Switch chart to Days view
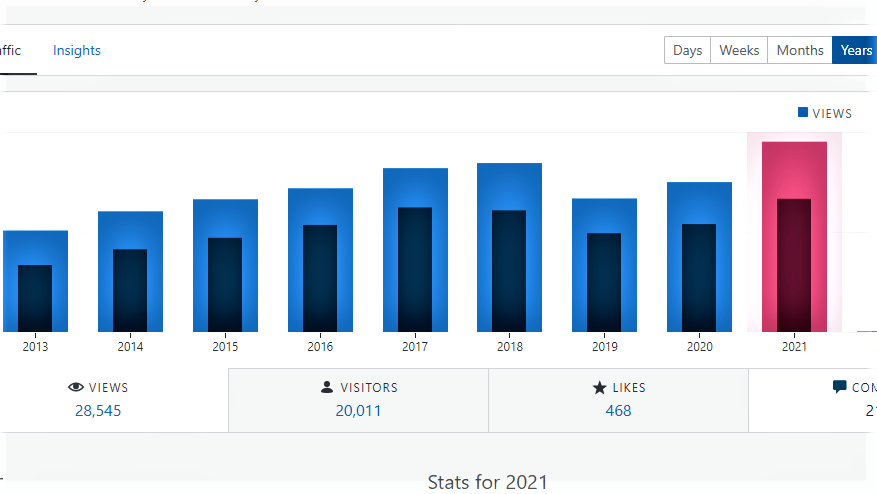Viewport: 877px width, 494px height. (x=687, y=51)
